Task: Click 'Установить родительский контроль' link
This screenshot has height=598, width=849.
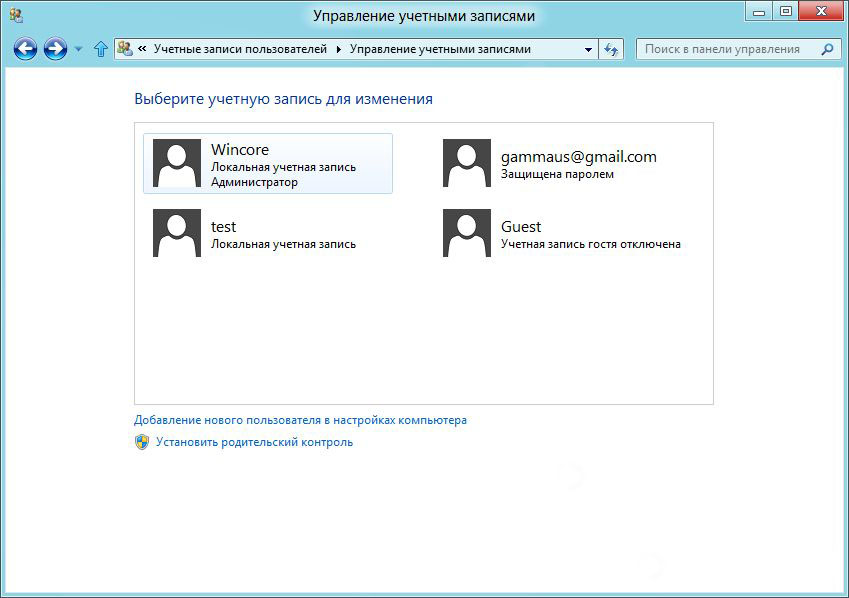Action: 254,442
